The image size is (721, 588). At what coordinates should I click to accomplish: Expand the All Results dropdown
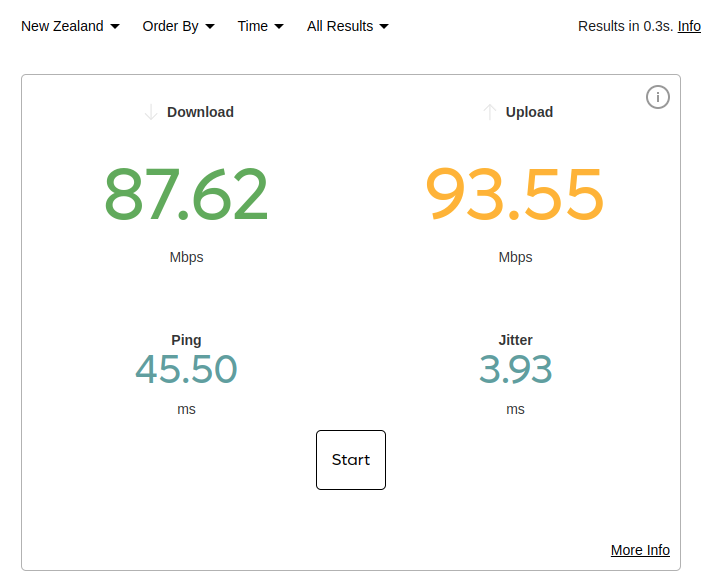347,26
